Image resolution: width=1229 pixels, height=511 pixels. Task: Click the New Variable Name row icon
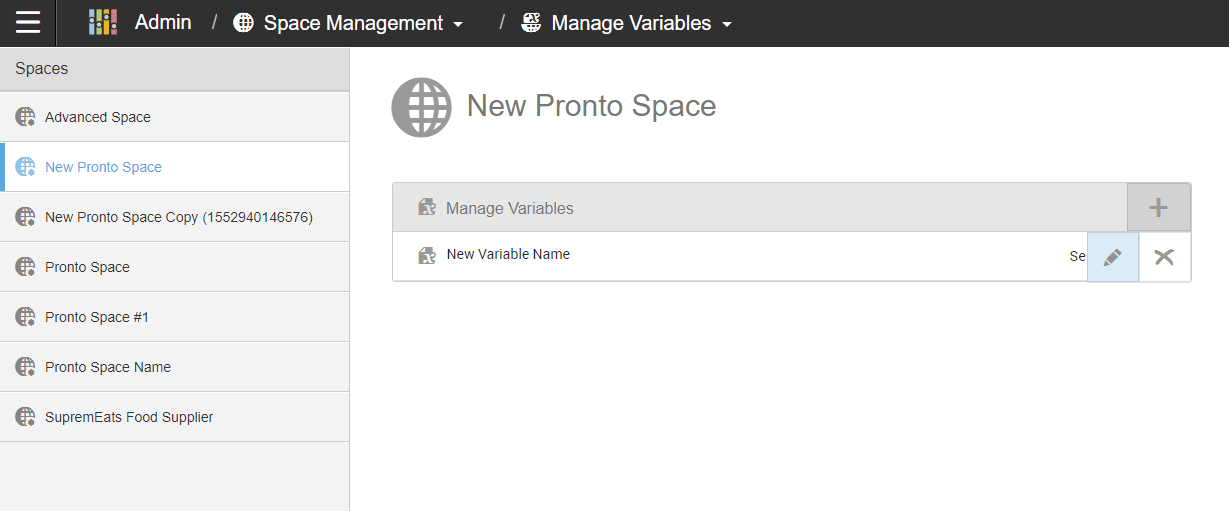[x=427, y=256]
